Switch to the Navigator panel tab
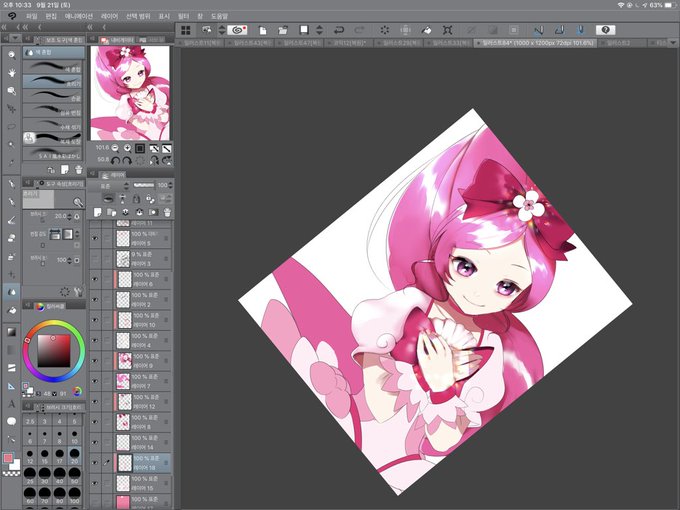The height and width of the screenshot is (510, 680). tap(118, 39)
